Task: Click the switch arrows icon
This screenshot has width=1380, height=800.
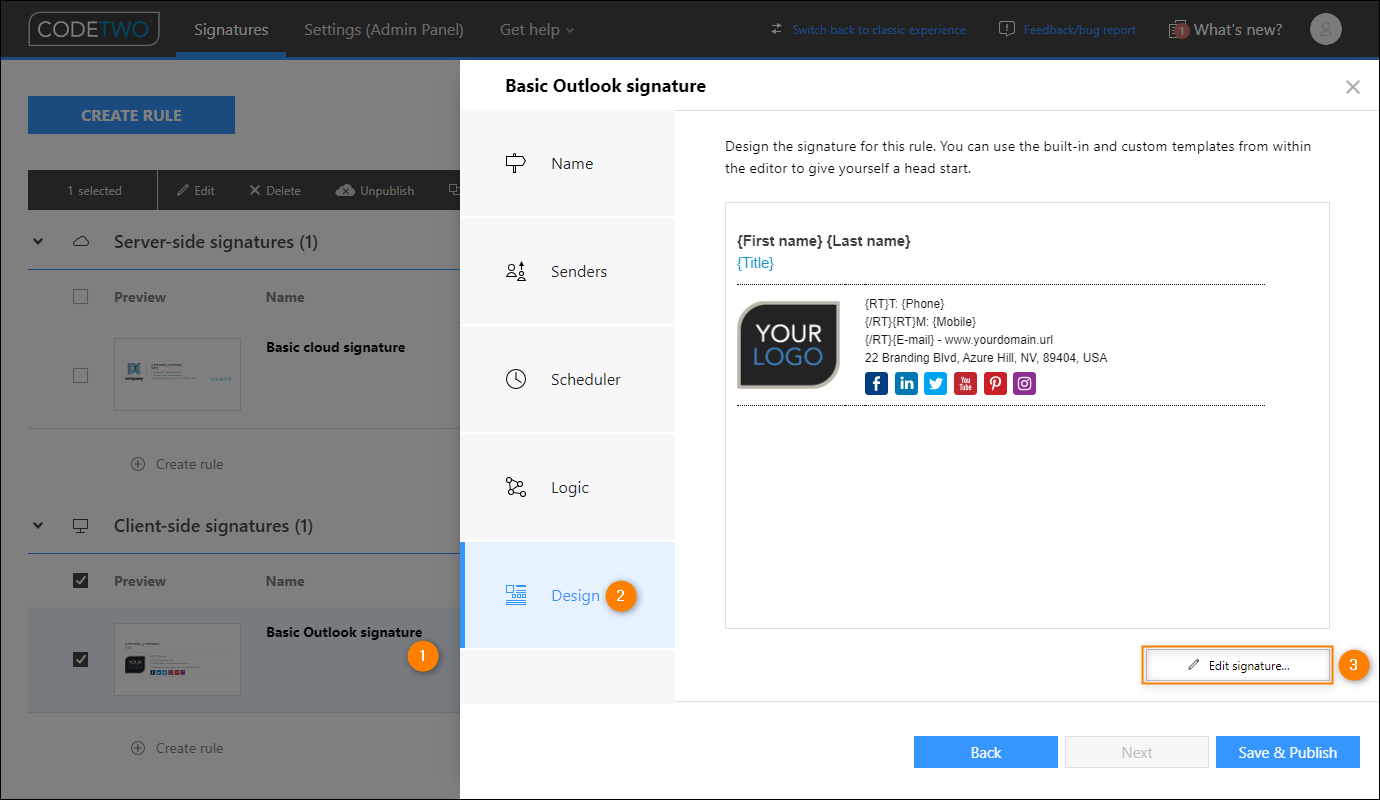Action: 777,29
